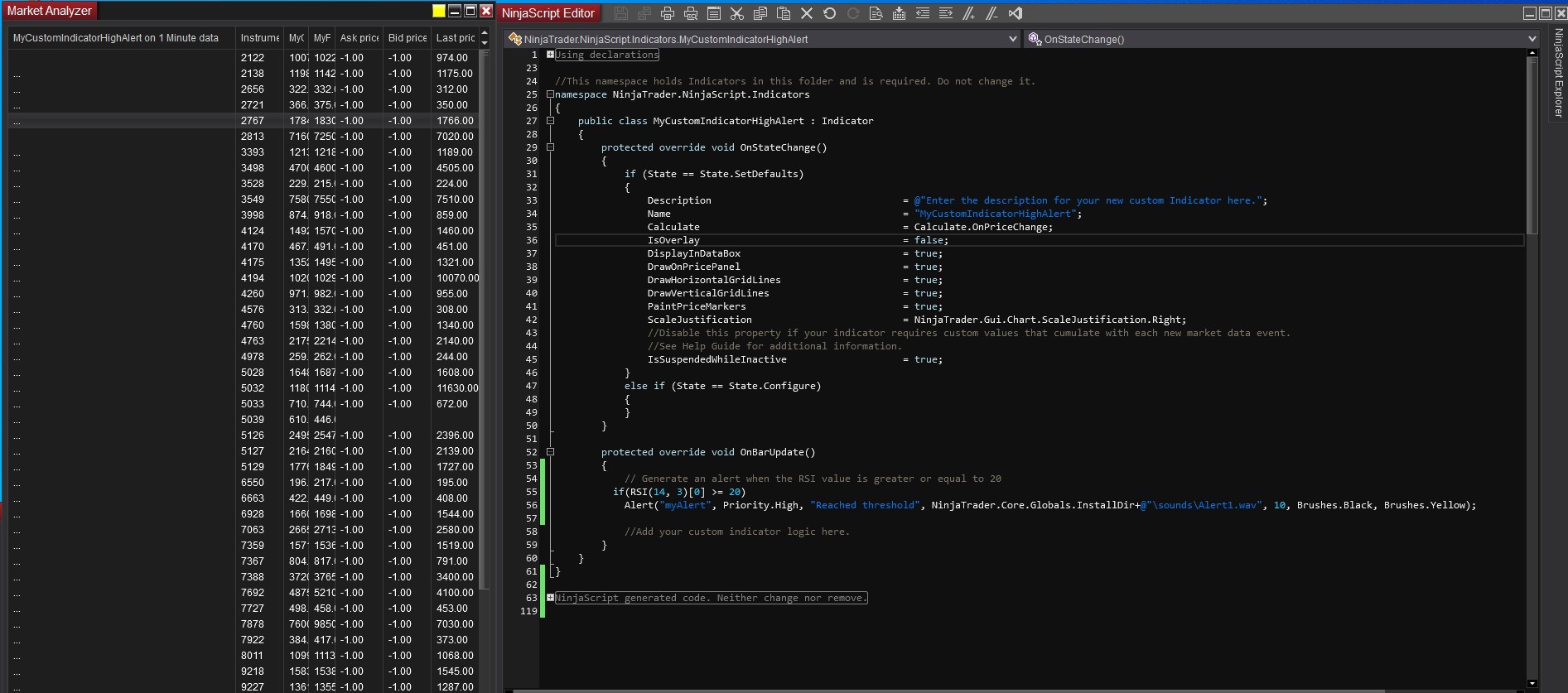Image resolution: width=1568 pixels, height=693 pixels.
Task: Collapse the namespace outline box at line 25
Action: pos(550,94)
